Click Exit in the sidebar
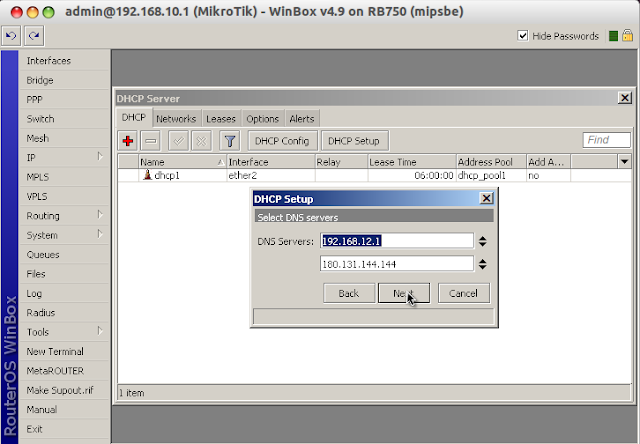 click(64, 429)
